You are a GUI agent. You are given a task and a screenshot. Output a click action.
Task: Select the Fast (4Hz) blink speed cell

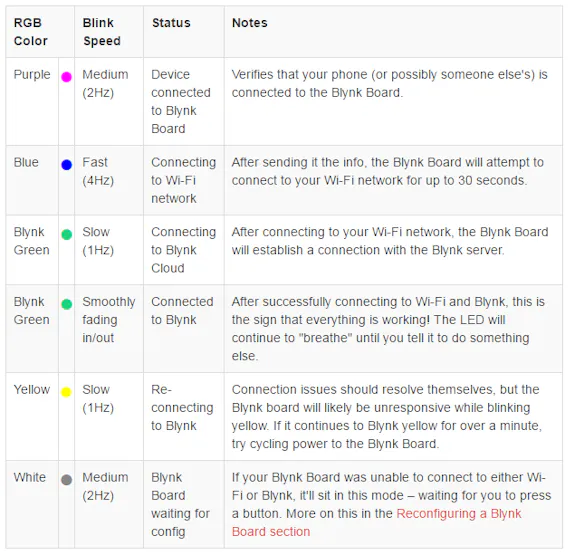pyautogui.click(x=109, y=180)
